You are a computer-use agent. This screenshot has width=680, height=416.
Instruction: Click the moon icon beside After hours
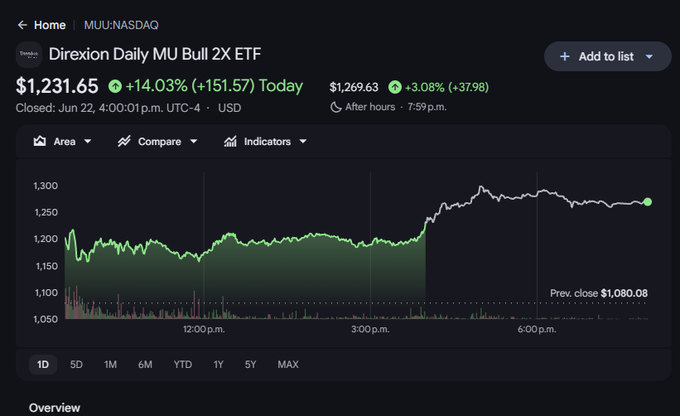(336, 107)
